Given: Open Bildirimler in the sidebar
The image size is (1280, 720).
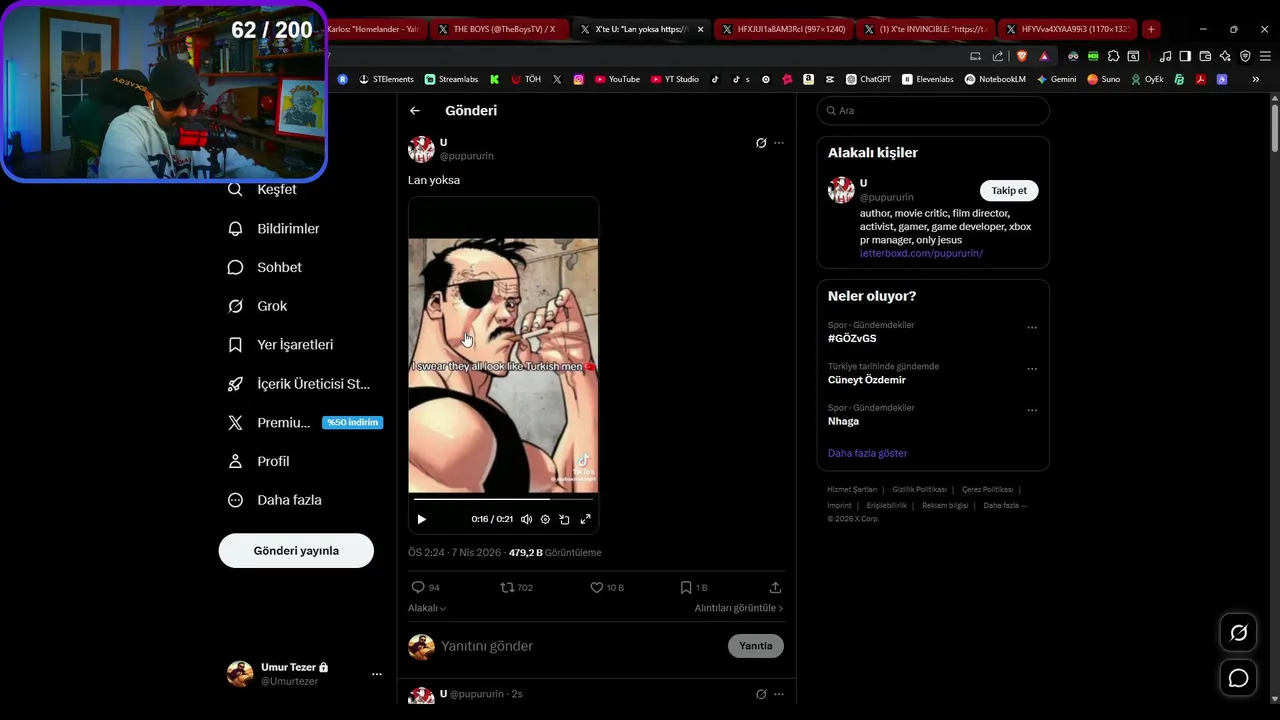Looking at the screenshot, I should click(x=274, y=228).
